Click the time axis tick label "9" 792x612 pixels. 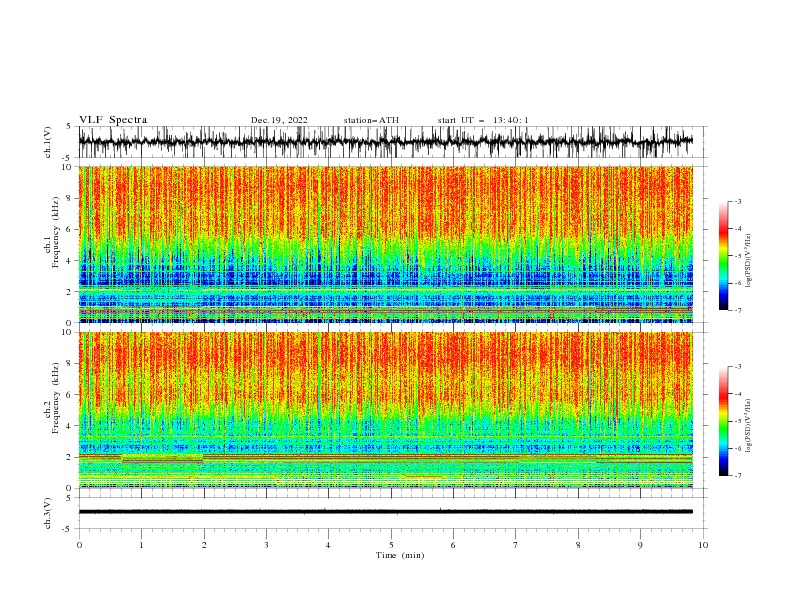[x=640, y=545]
